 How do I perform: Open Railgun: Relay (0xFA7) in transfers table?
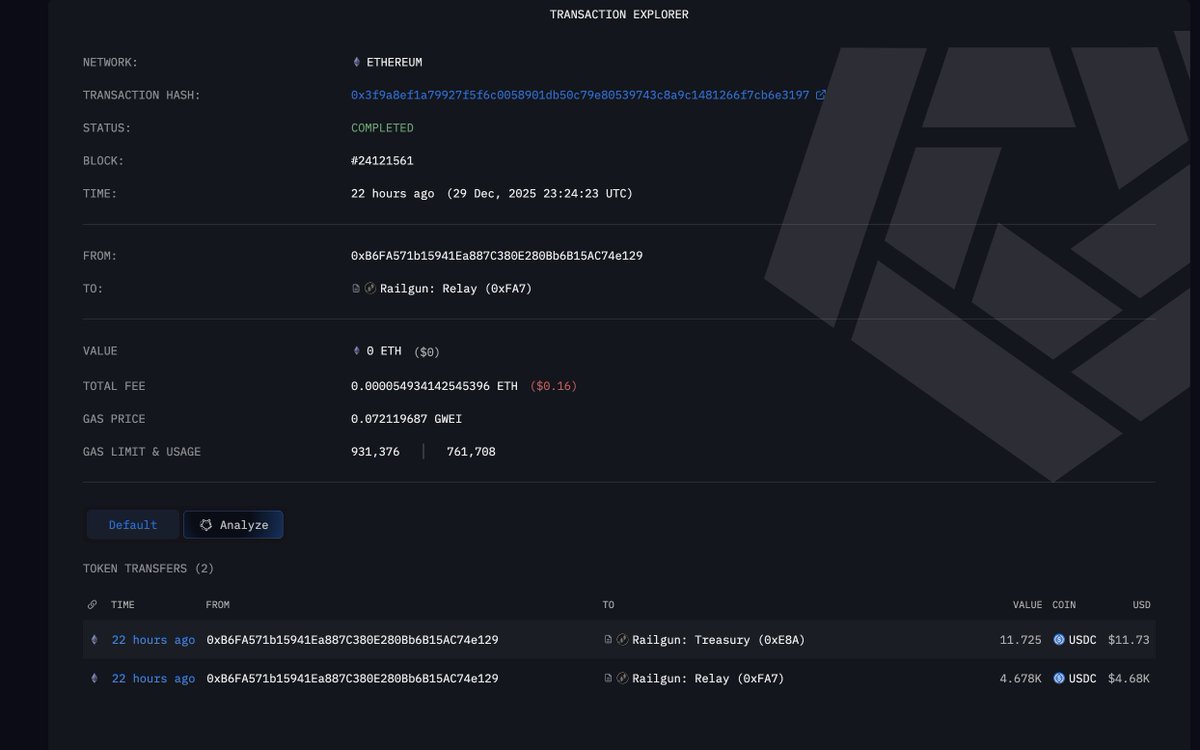point(708,678)
